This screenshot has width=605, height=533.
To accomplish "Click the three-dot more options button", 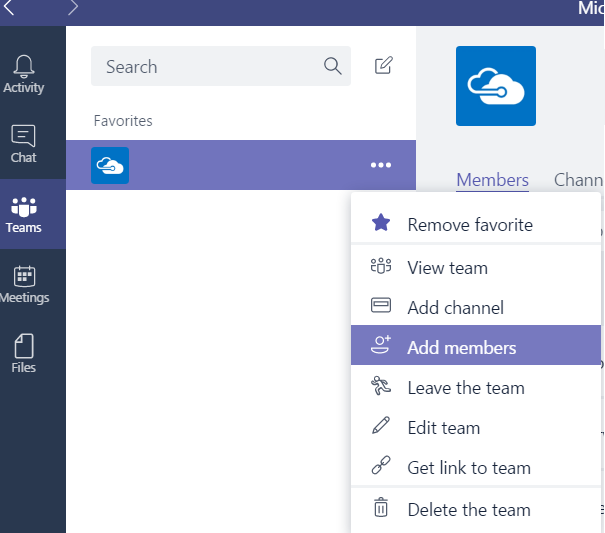I will (x=380, y=165).
